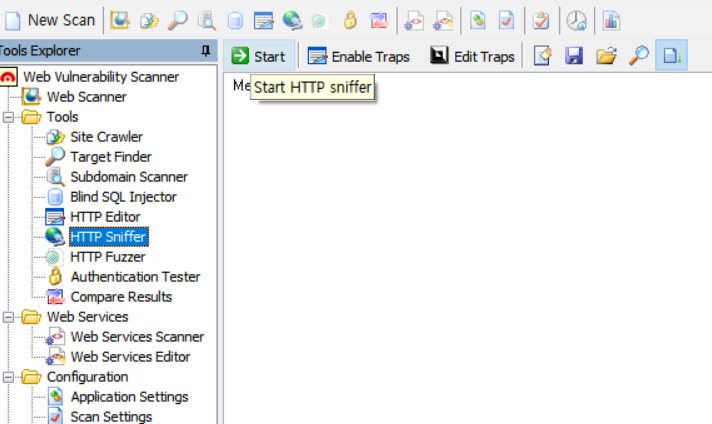
Task: Pin the Tools Explorer panel
Action: (206, 50)
